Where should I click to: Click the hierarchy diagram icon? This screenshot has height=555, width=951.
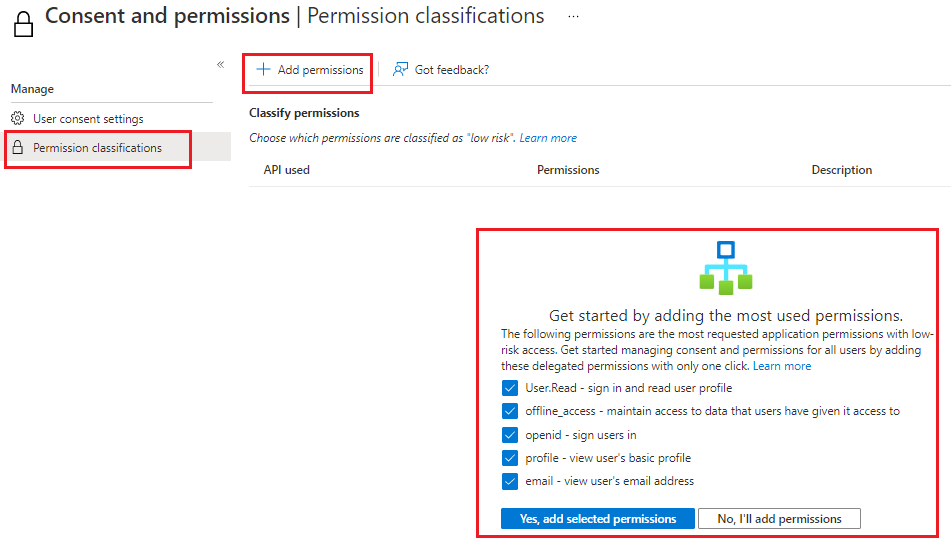click(726, 267)
